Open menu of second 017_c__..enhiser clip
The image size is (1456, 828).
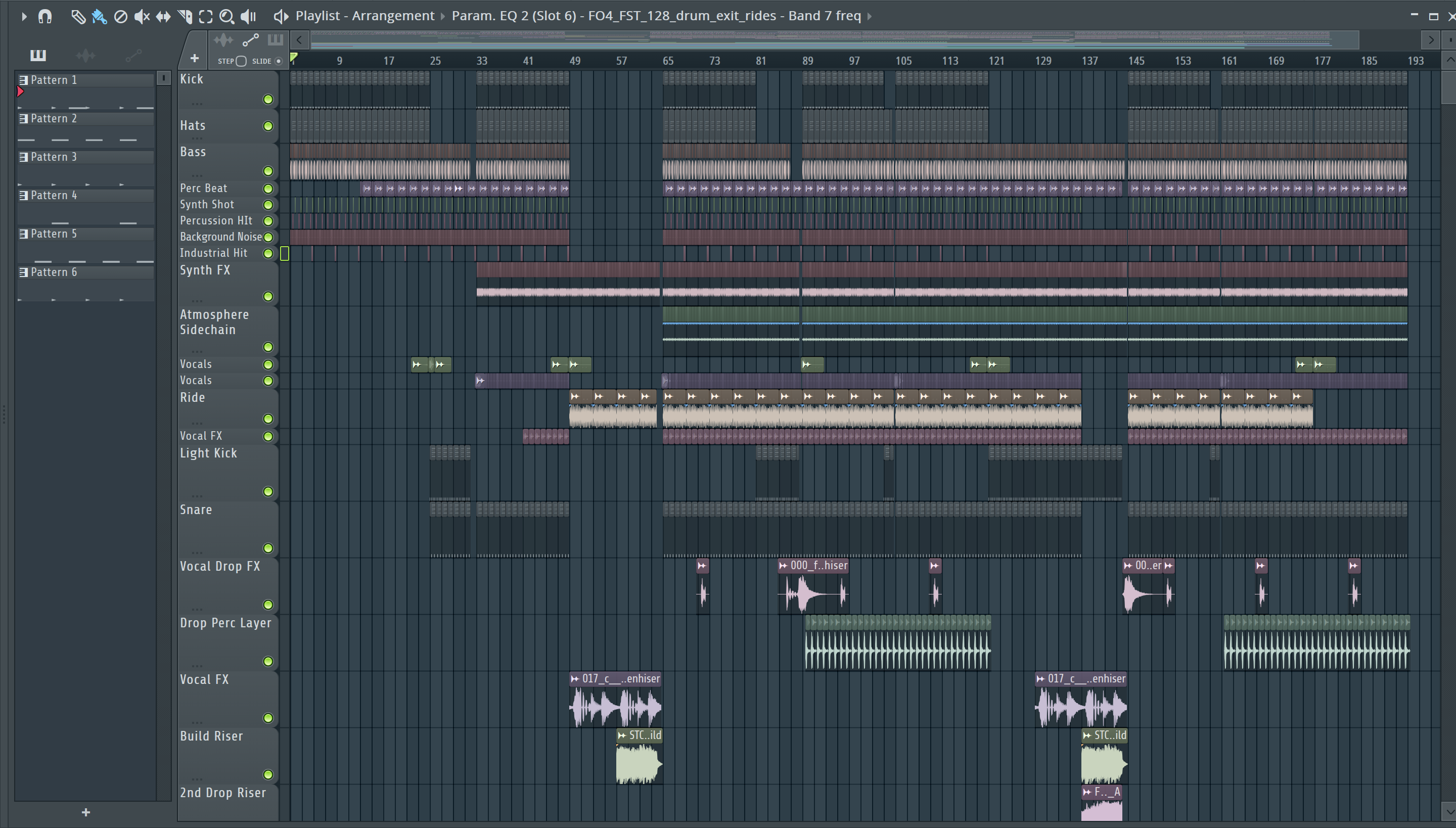click(x=1040, y=679)
